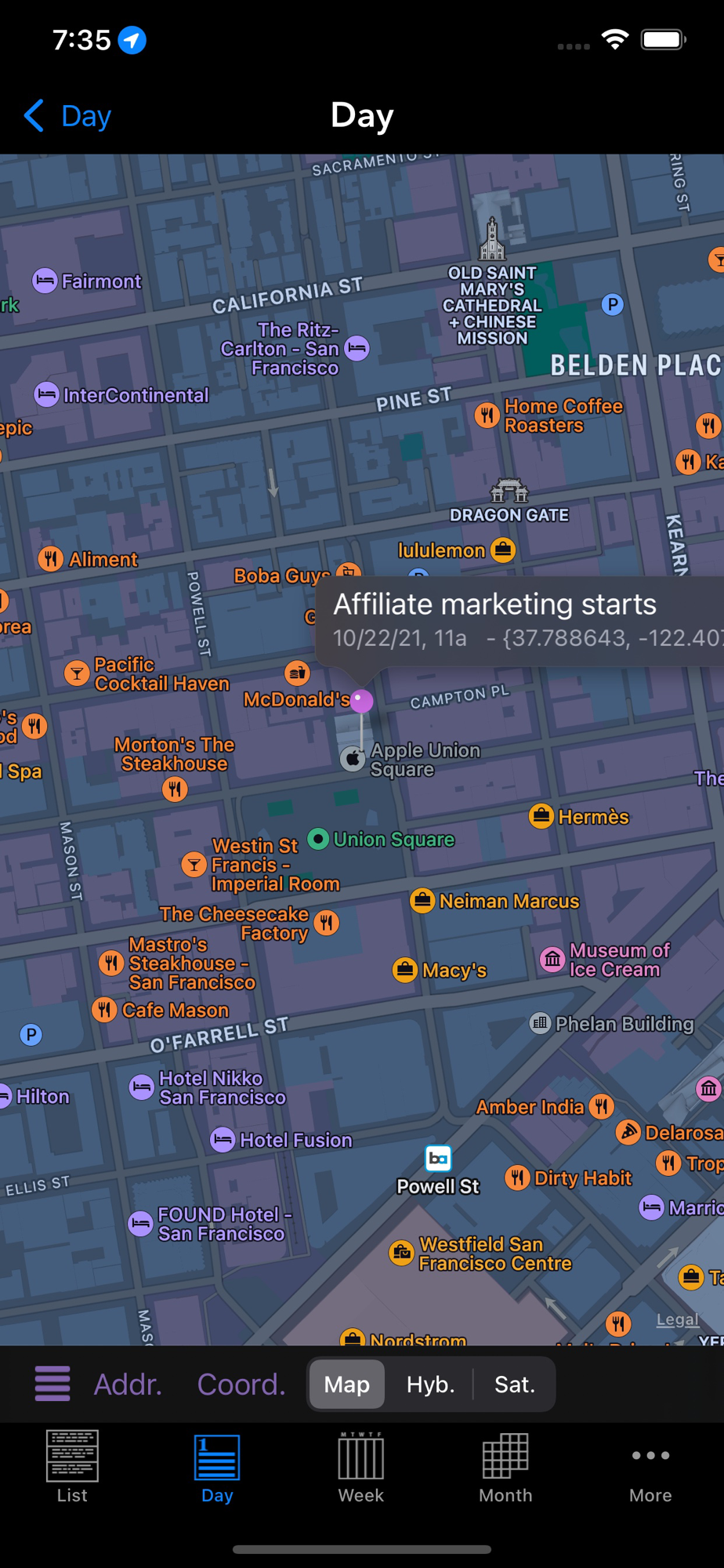Tap the McDonald's label
724x1568 pixels.
(296, 699)
